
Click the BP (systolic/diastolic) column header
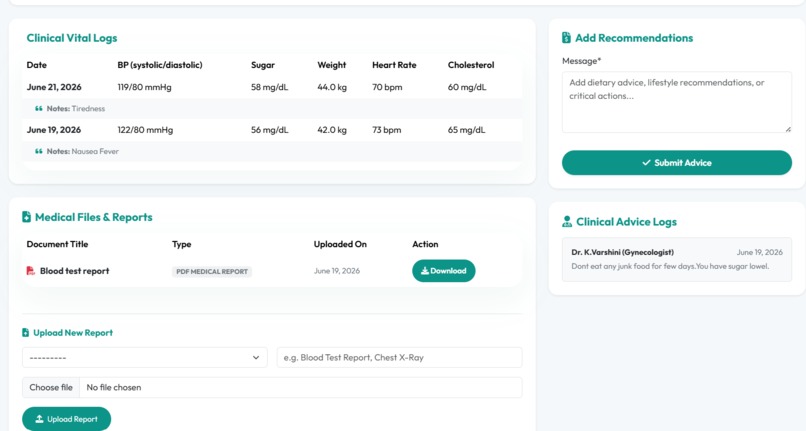point(160,65)
